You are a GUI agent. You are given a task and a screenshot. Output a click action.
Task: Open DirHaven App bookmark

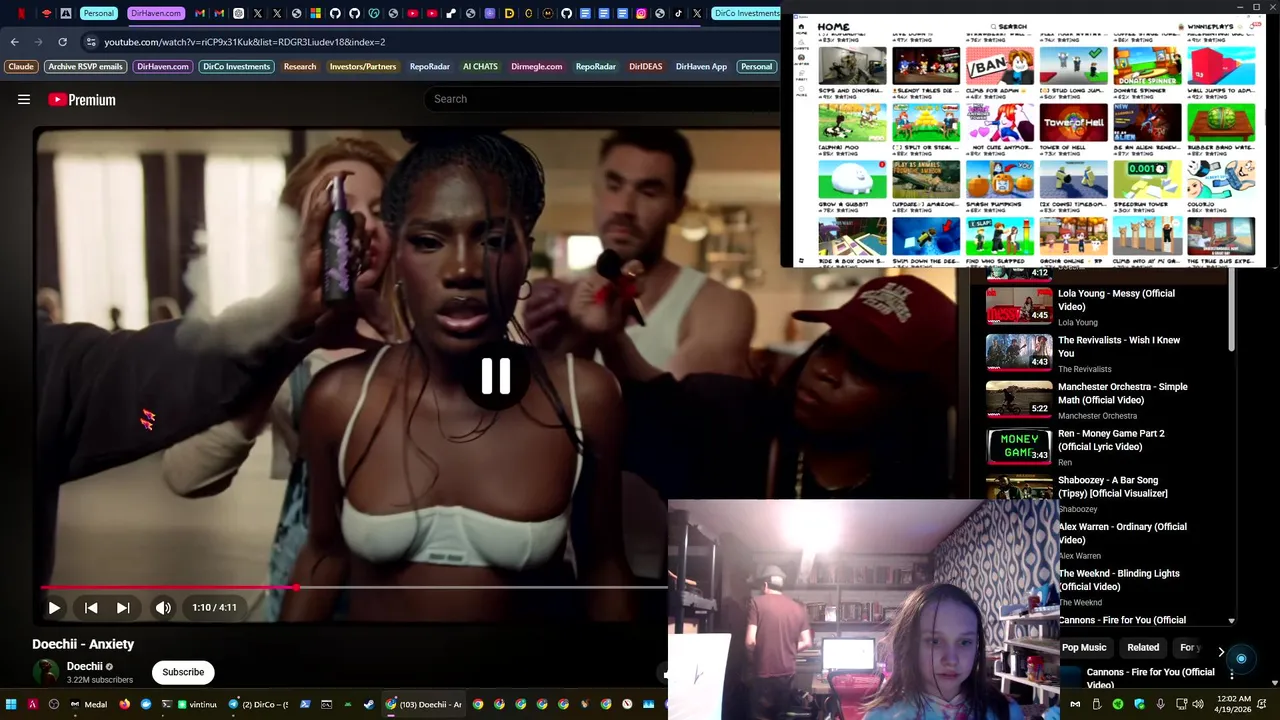coord(701,67)
